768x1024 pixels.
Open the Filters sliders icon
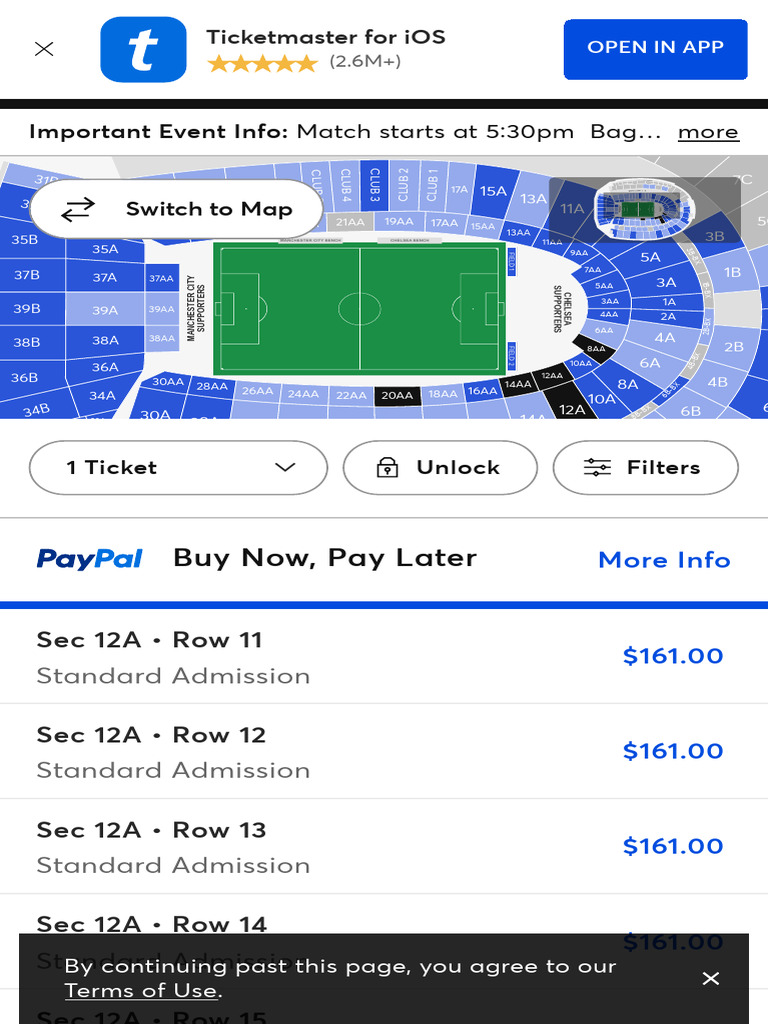tap(597, 467)
